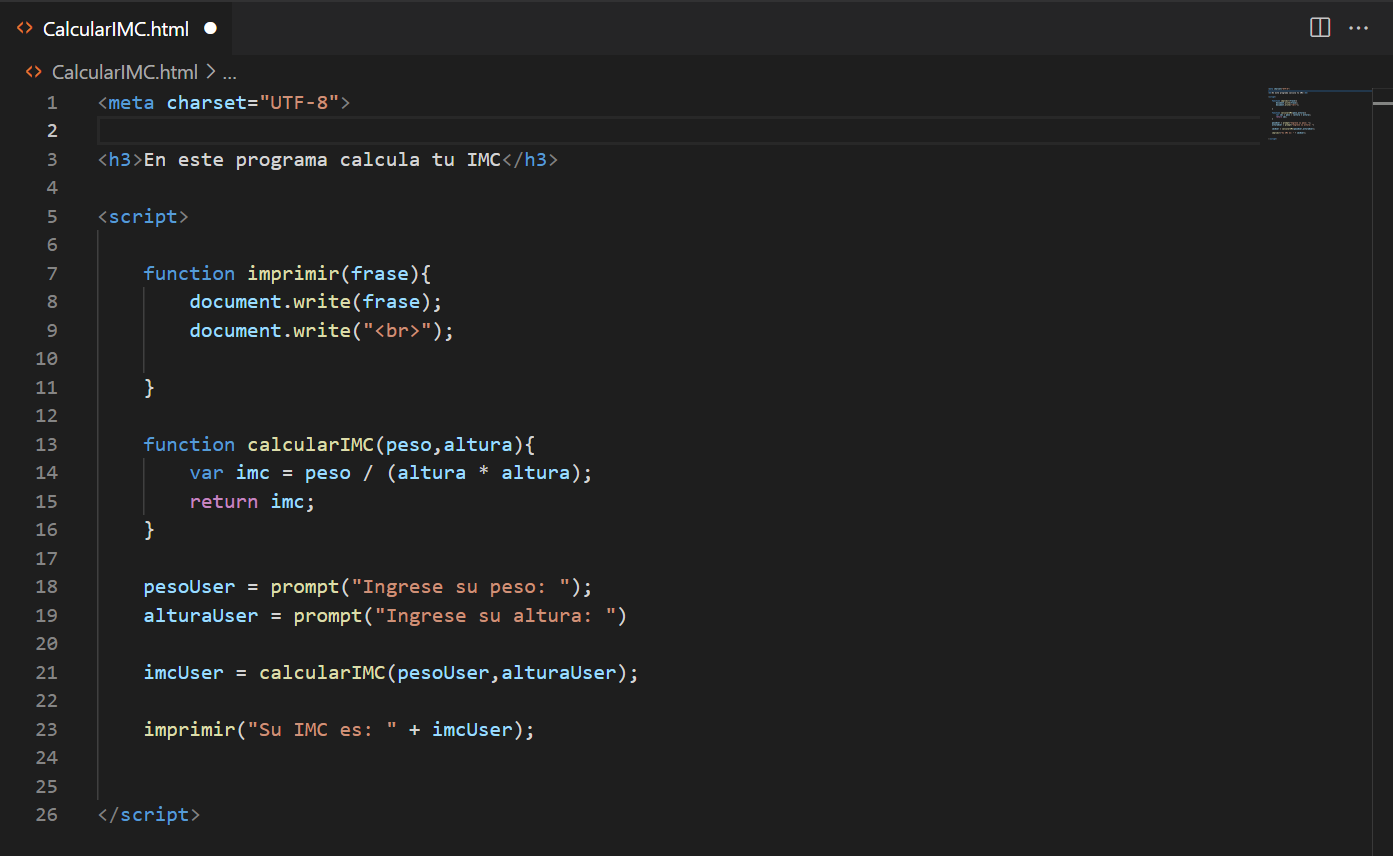The width and height of the screenshot is (1393, 856).
Task: Click "(altura * altura)" expression on line 14
Action: click(x=484, y=472)
